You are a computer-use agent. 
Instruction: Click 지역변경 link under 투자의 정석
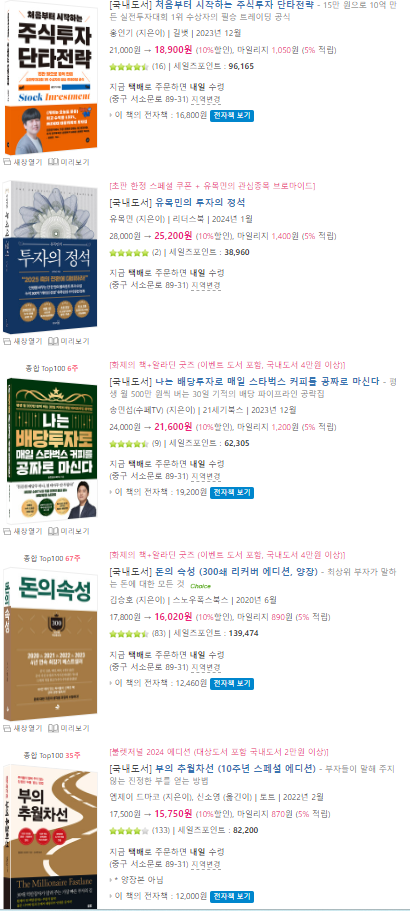pyautogui.click(x=206, y=285)
